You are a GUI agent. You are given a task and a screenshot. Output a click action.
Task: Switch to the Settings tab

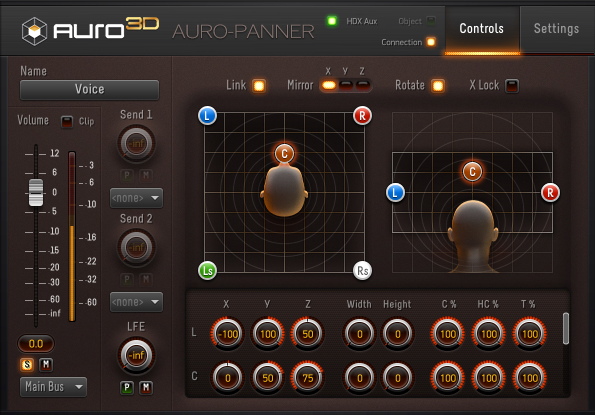[x=556, y=29]
